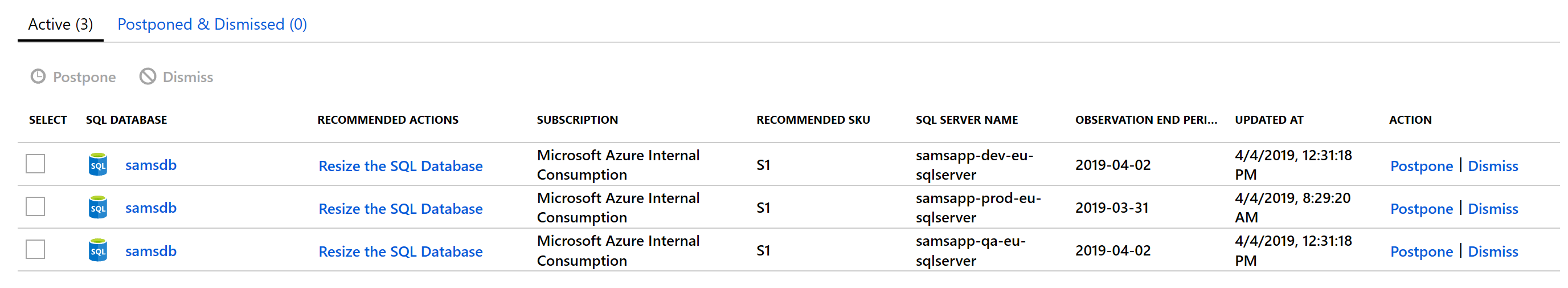Select checkbox for samsapp-dev-eu-sqlserver row
This screenshot has width=1568, height=288.
[35, 164]
